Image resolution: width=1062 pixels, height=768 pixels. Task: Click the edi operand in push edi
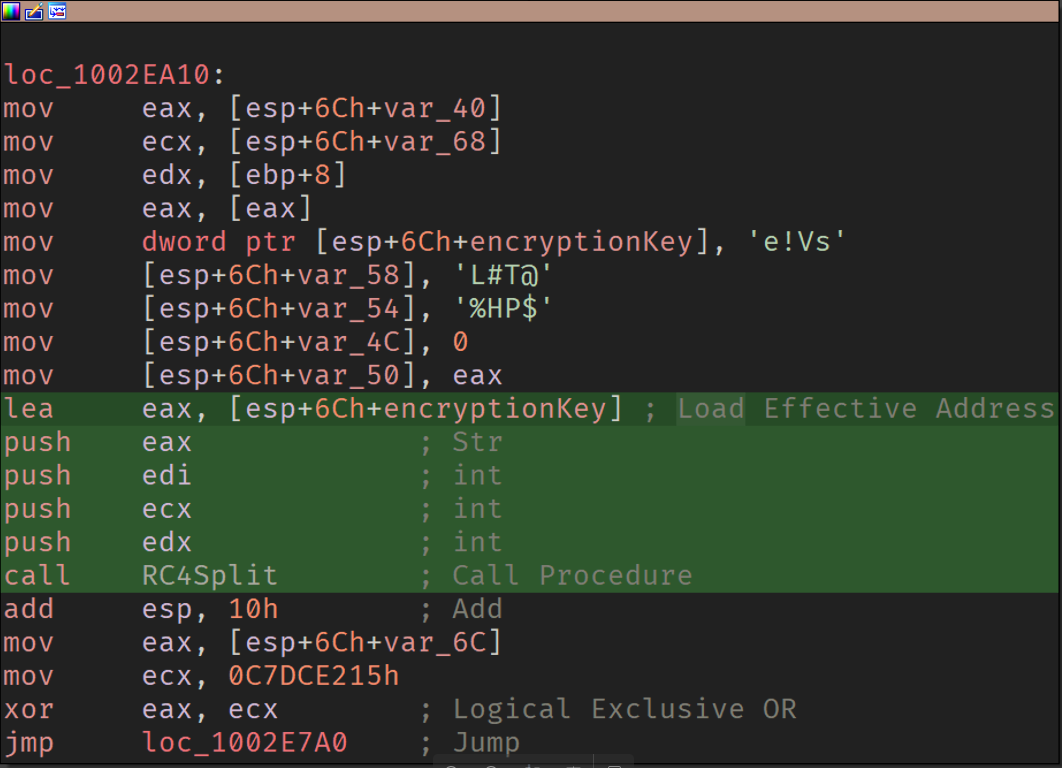[x=167, y=475]
